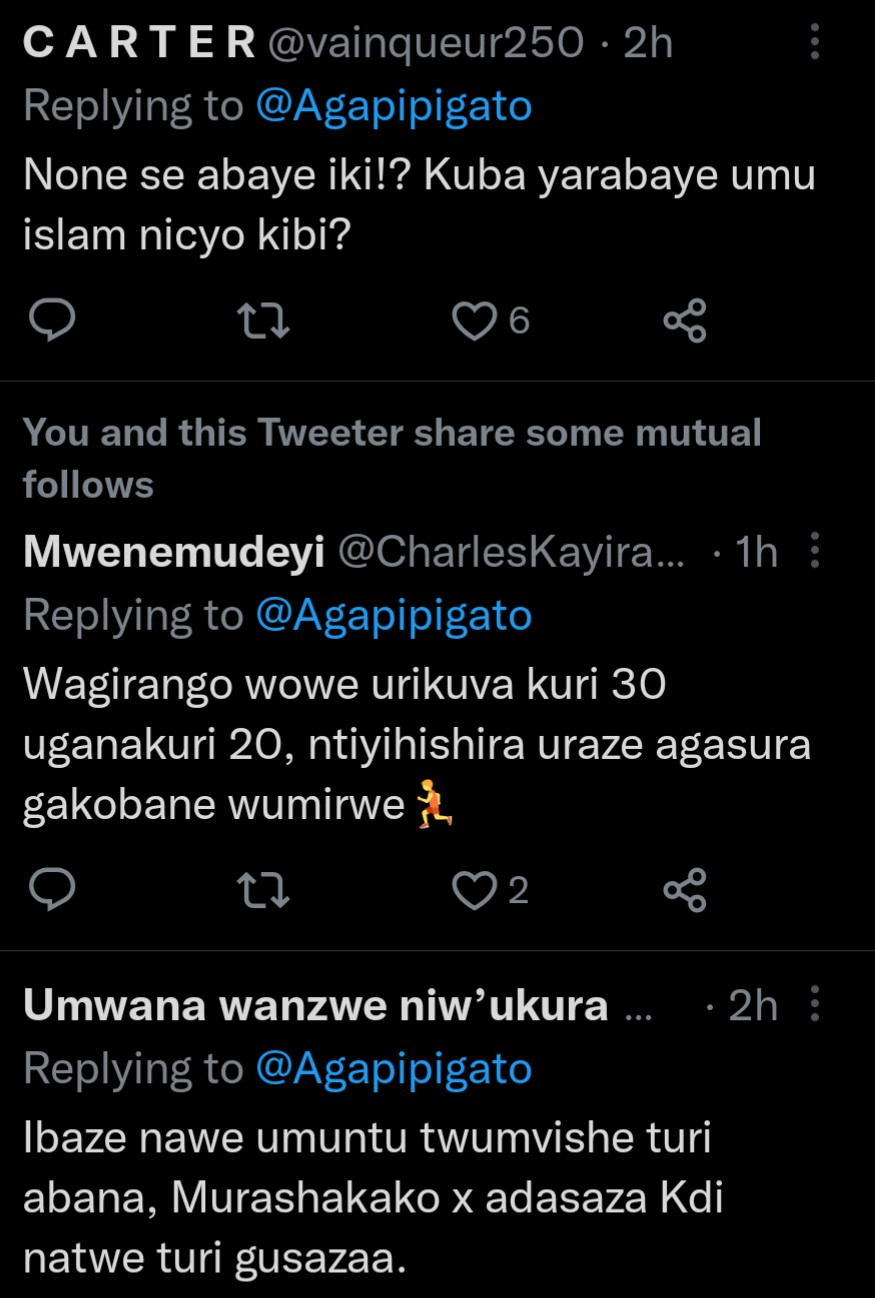Open more options on Umwana wanzwe tweet
The width and height of the screenshot is (875, 1298).
pos(815,1005)
